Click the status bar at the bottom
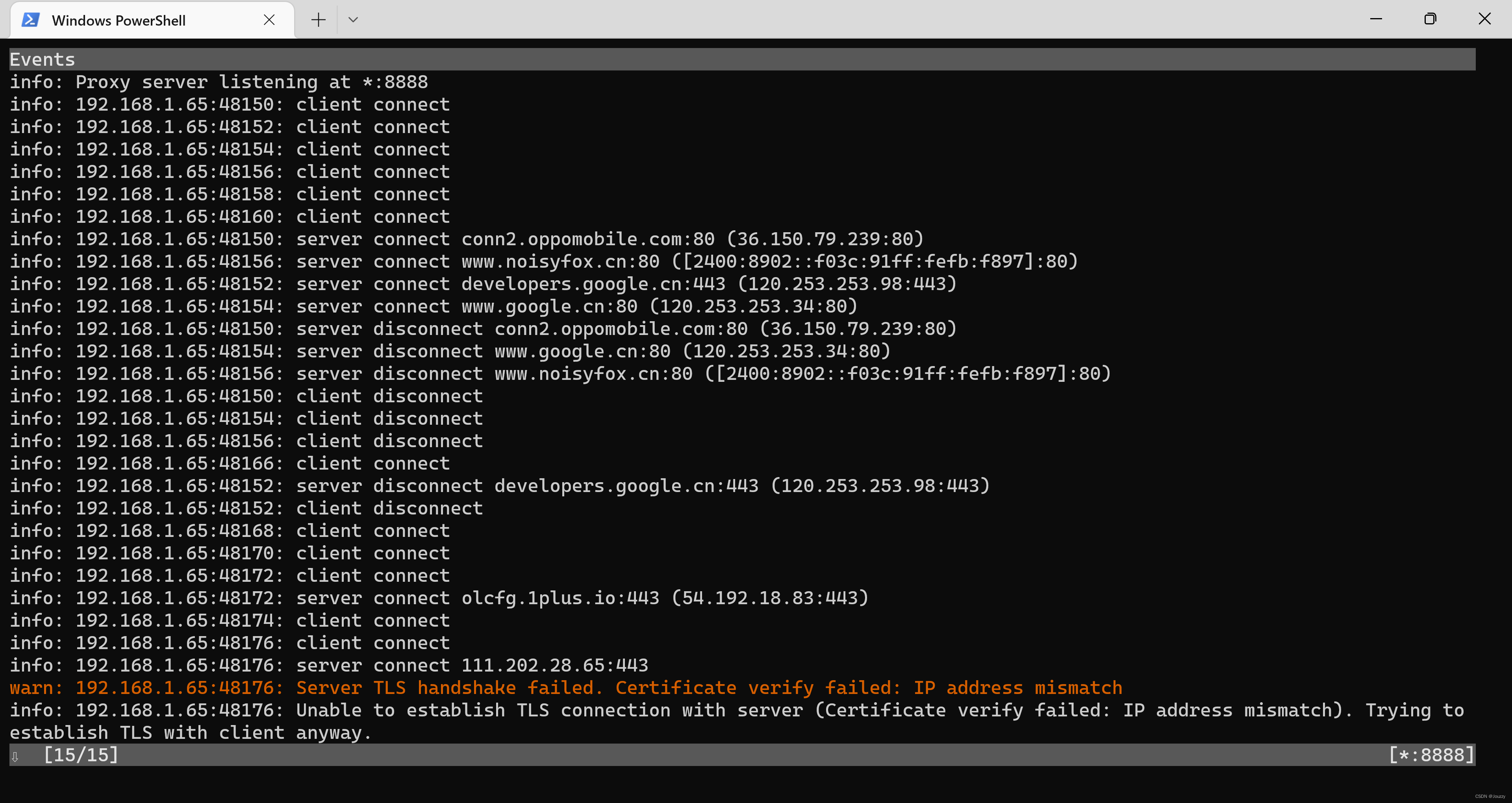This screenshot has height=803, width=1512. click(756, 755)
